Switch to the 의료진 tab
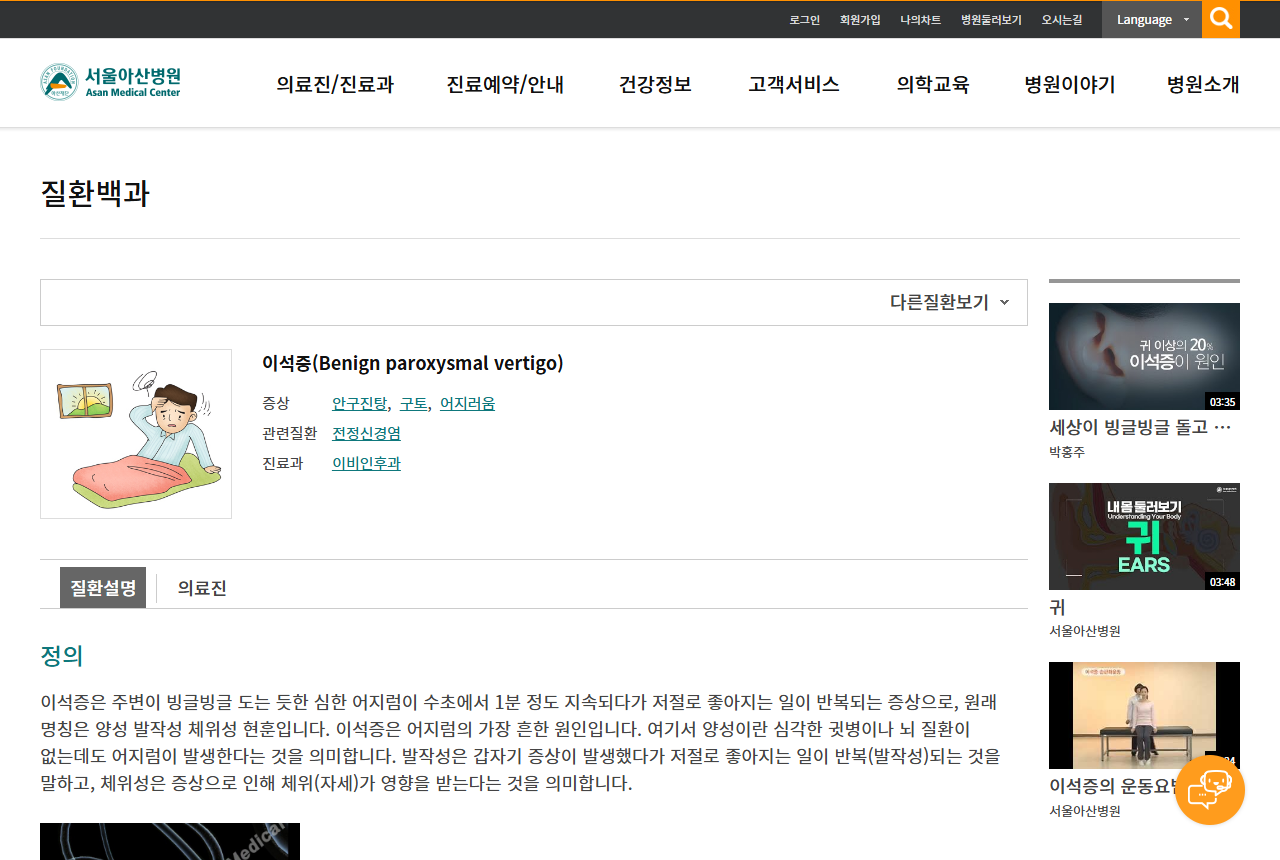This screenshot has height=860, width=1280. click(202, 588)
